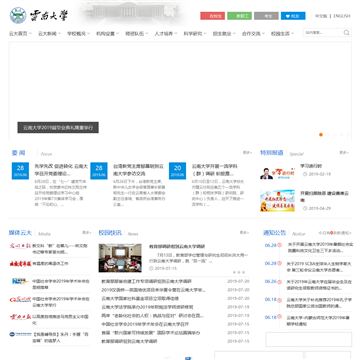This screenshot has height=360, width=360.
Task: Click the last 06.18 timeline marker
Action: 279,317
